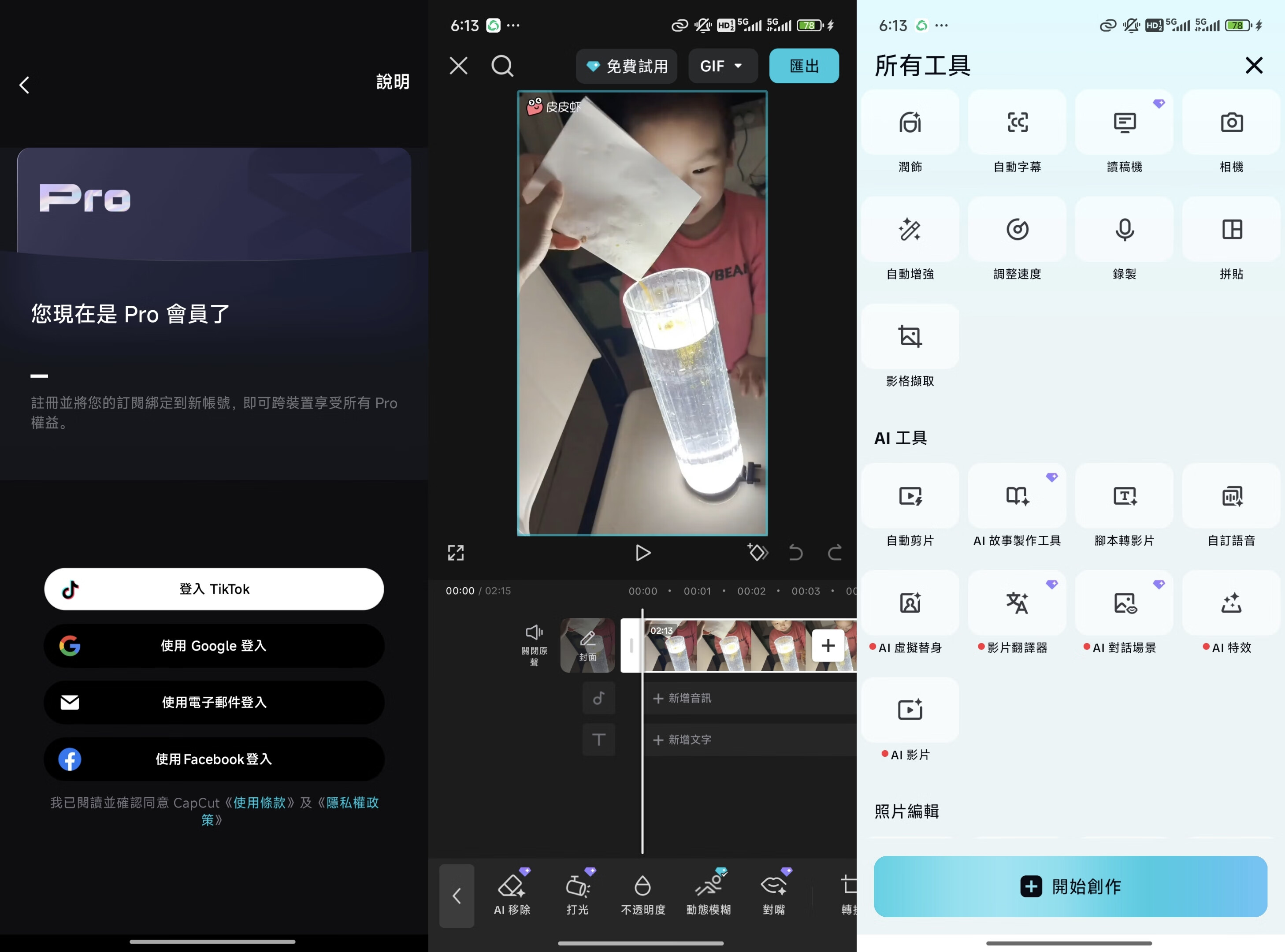Select the 對嘴 lip sync tool
This screenshot has height=952, width=1285.
(774, 892)
